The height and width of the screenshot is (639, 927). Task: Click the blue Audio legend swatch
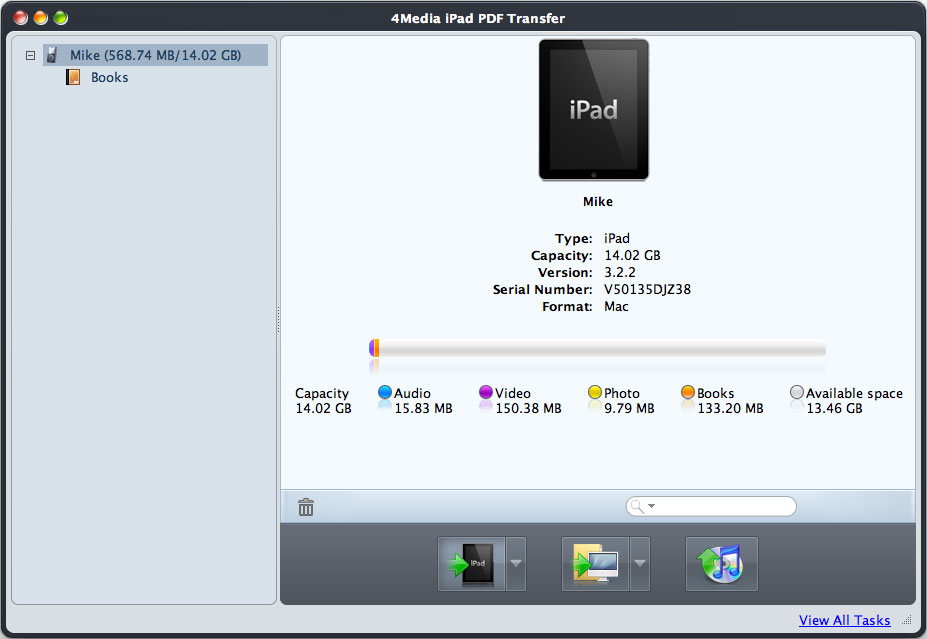click(x=385, y=393)
